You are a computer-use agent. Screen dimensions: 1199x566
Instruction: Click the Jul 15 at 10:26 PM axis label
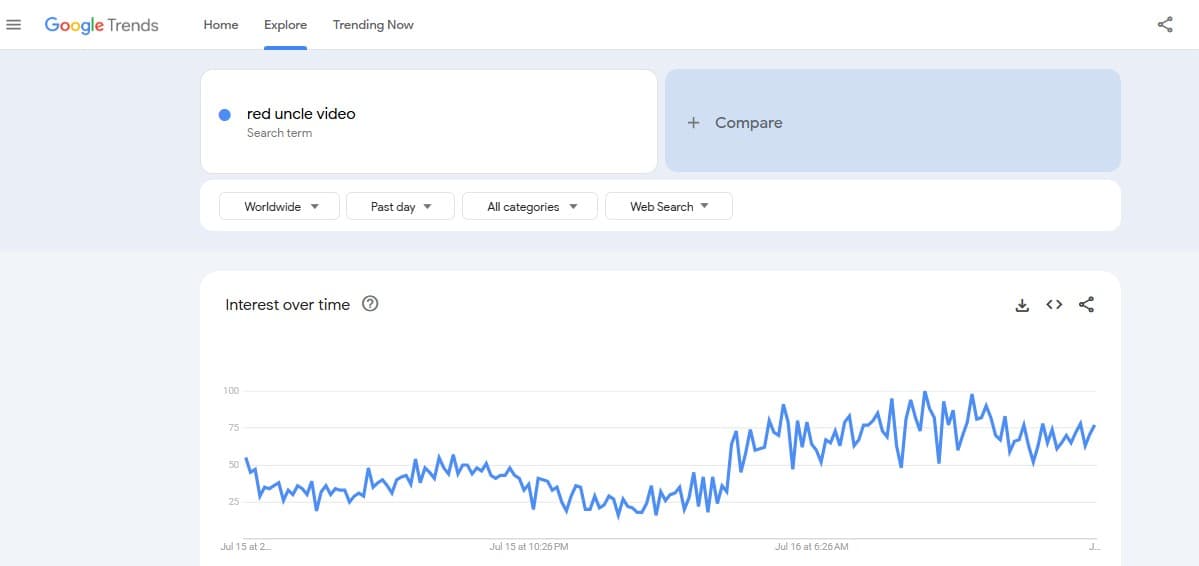click(529, 547)
